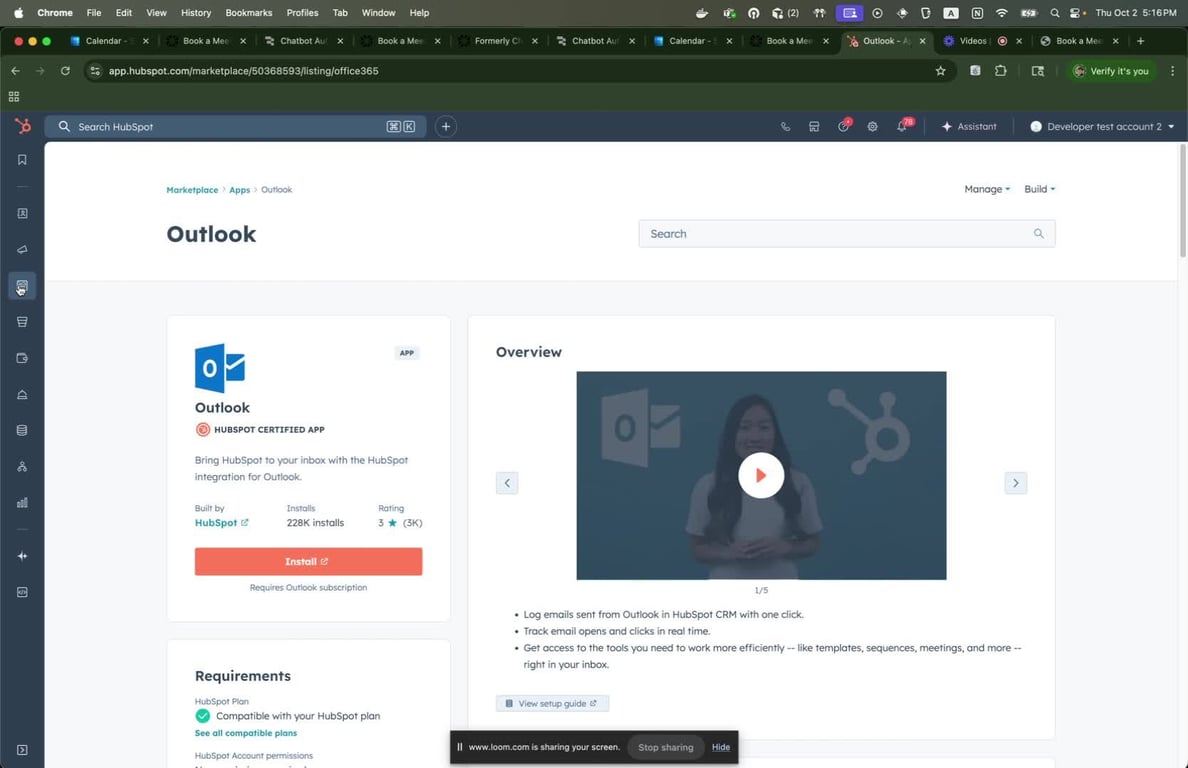The width and height of the screenshot is (1188, 768).
Task: Open the Chrome three-dot menu
Action: coord(1172,70)
